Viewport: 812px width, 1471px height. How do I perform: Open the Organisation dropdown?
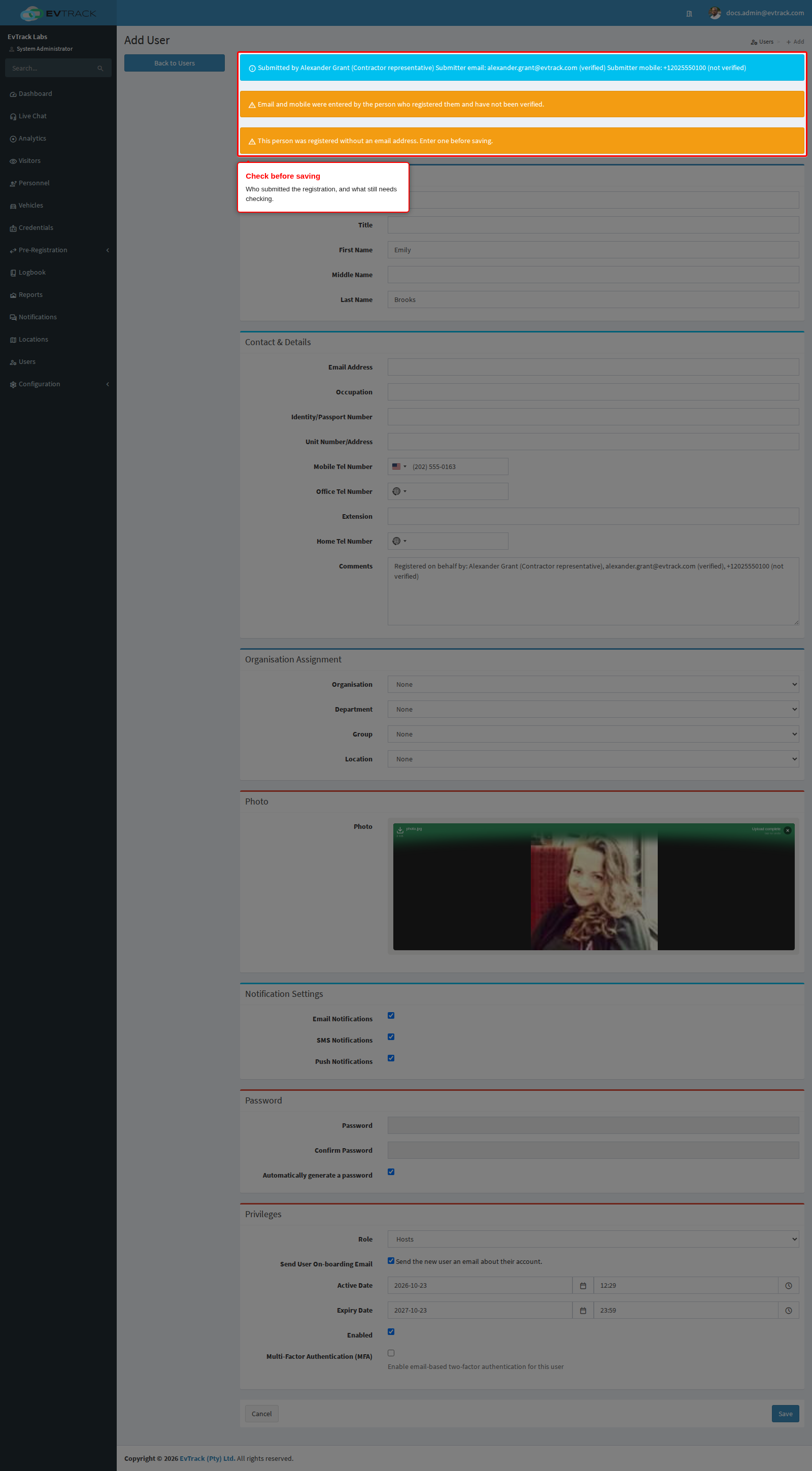(593, 684)
